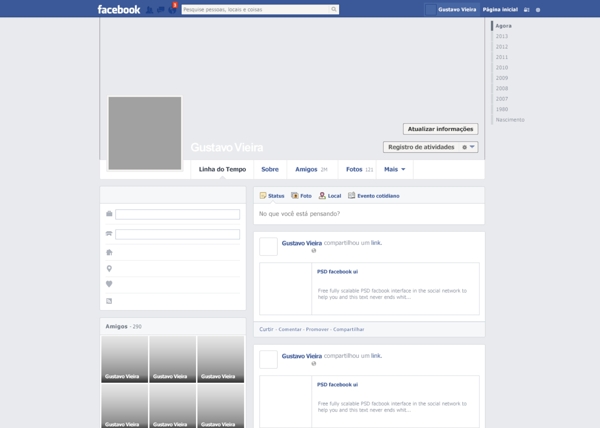Click 'No que você está pensando?' box

pyautogui.click(x=369, y=214)
